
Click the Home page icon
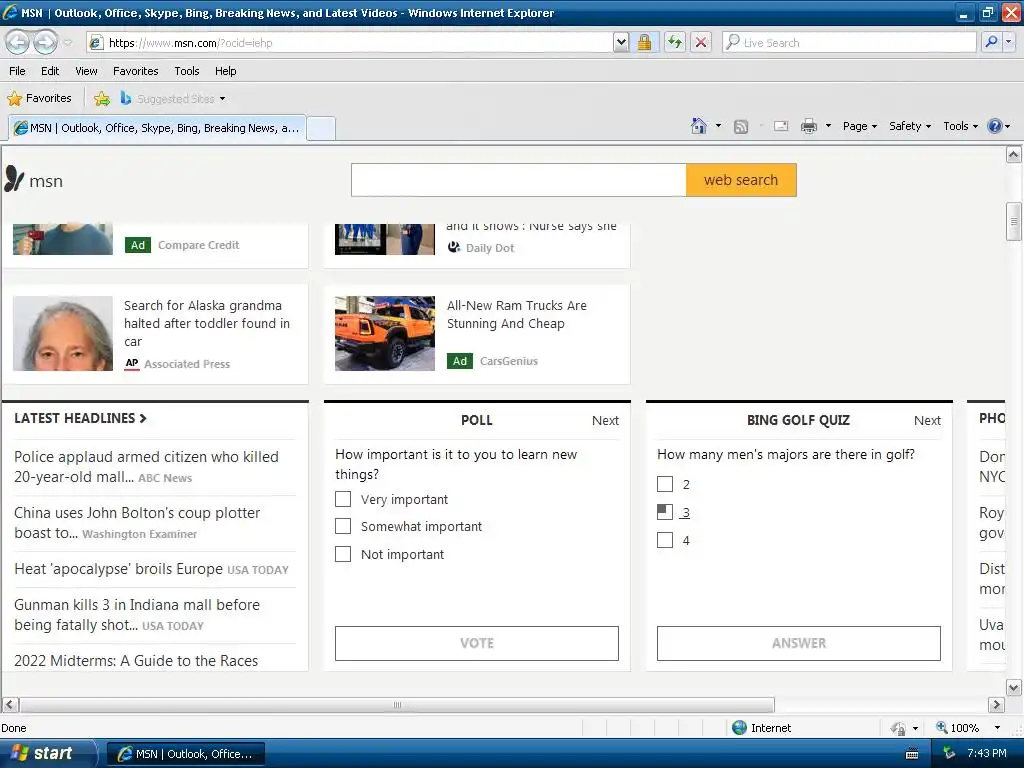(699, 126)
